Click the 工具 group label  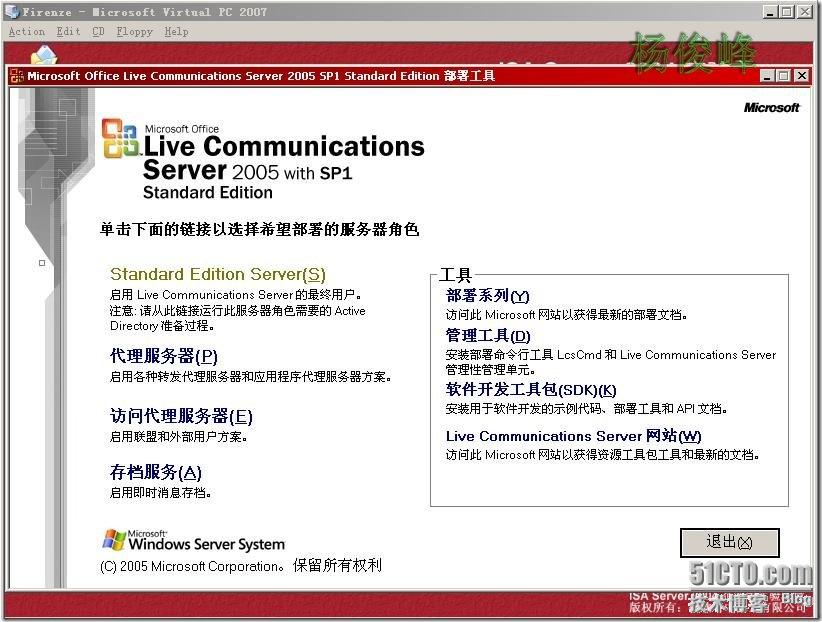click(455, 275)
